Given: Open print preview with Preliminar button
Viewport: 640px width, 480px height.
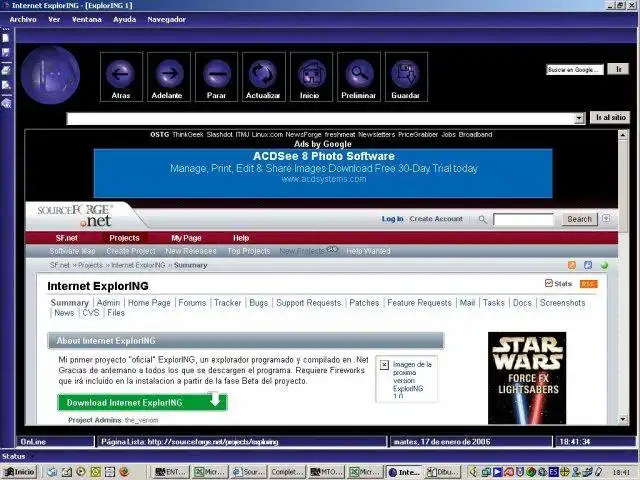Looking at the screenshot, I should click(358, 77).
